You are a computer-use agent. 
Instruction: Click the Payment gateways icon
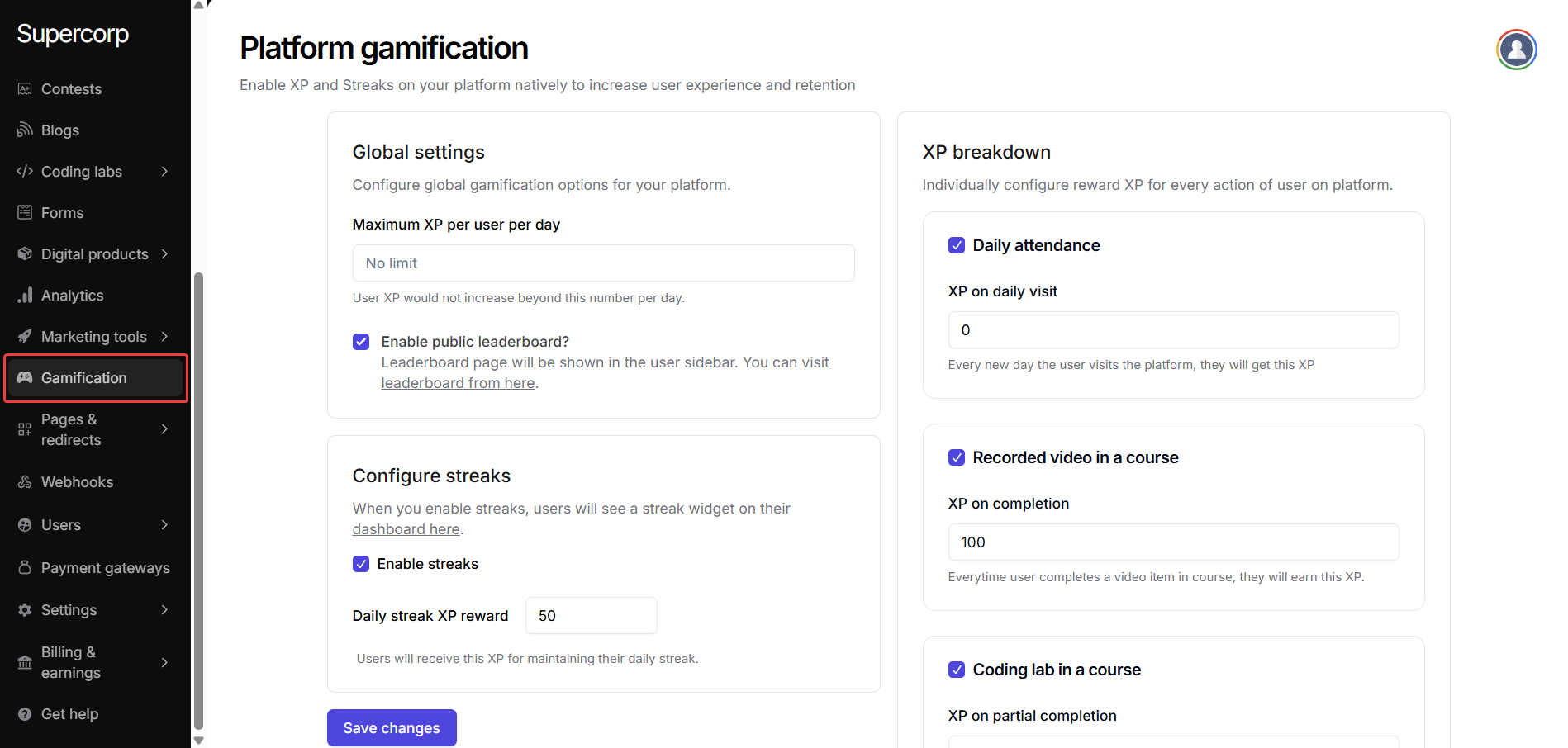coord(25,568)
